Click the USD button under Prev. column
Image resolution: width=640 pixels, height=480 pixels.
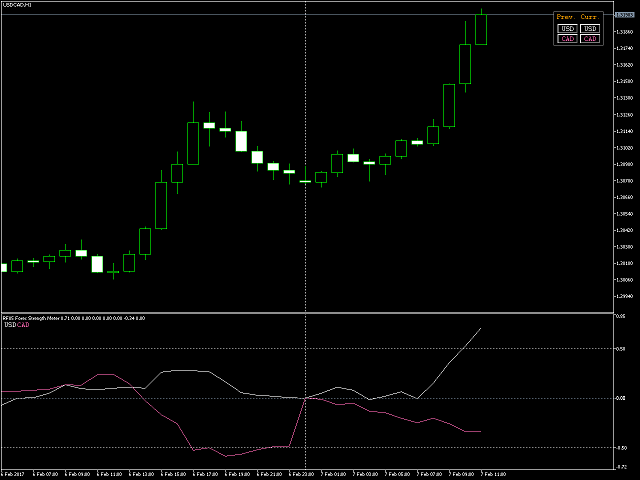tap(567, 29)
